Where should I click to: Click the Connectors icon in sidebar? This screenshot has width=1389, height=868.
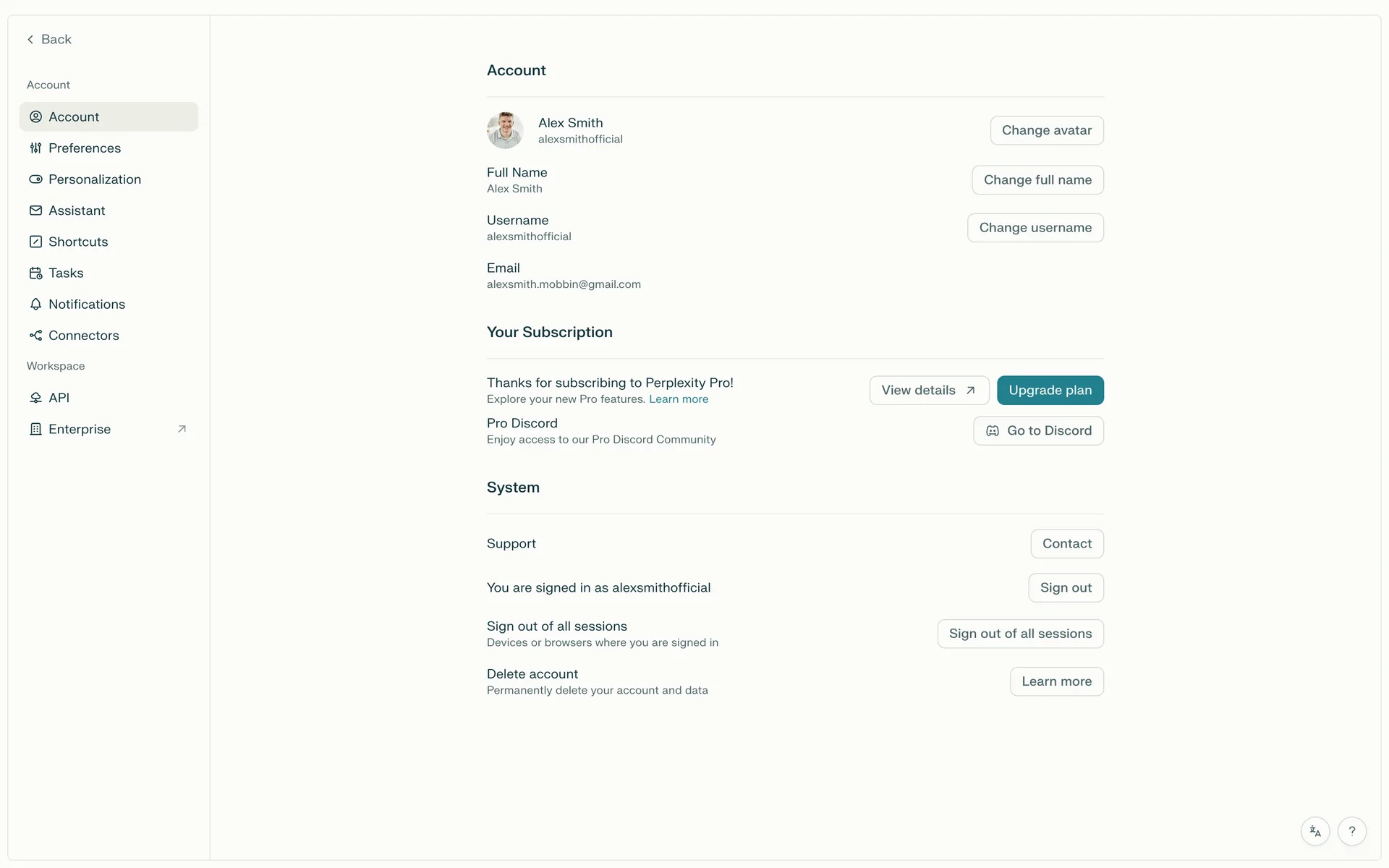tap(35, 336)
